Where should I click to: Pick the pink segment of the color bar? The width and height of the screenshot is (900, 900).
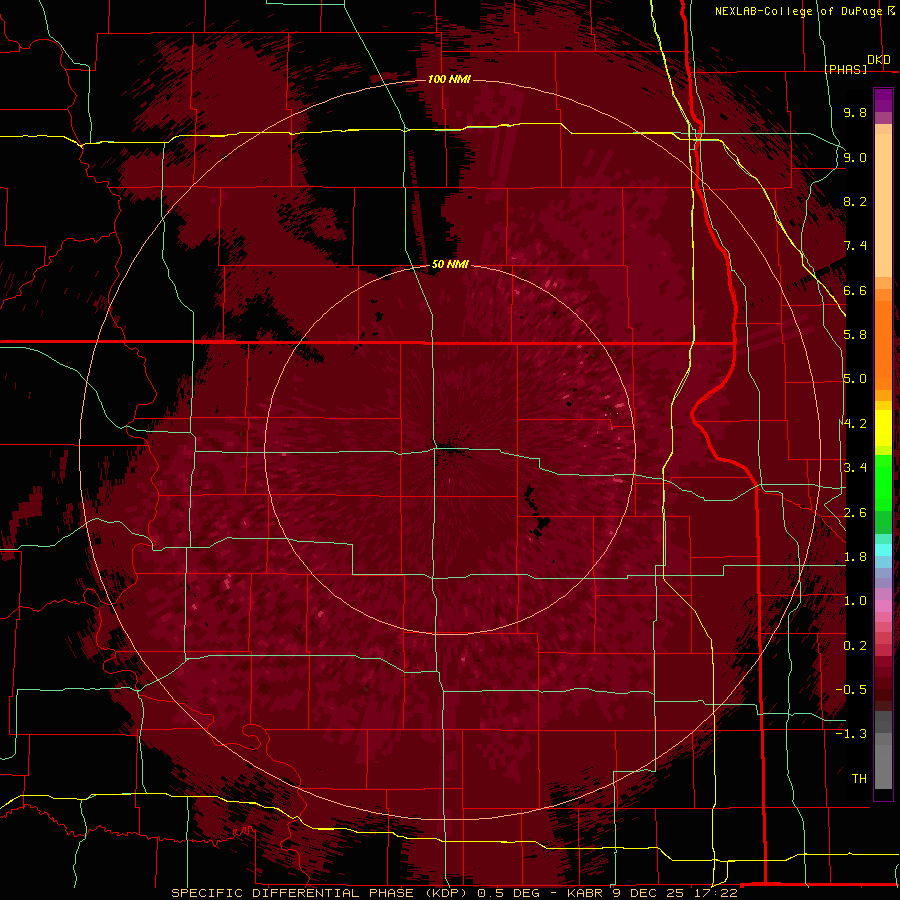(883, 606)
